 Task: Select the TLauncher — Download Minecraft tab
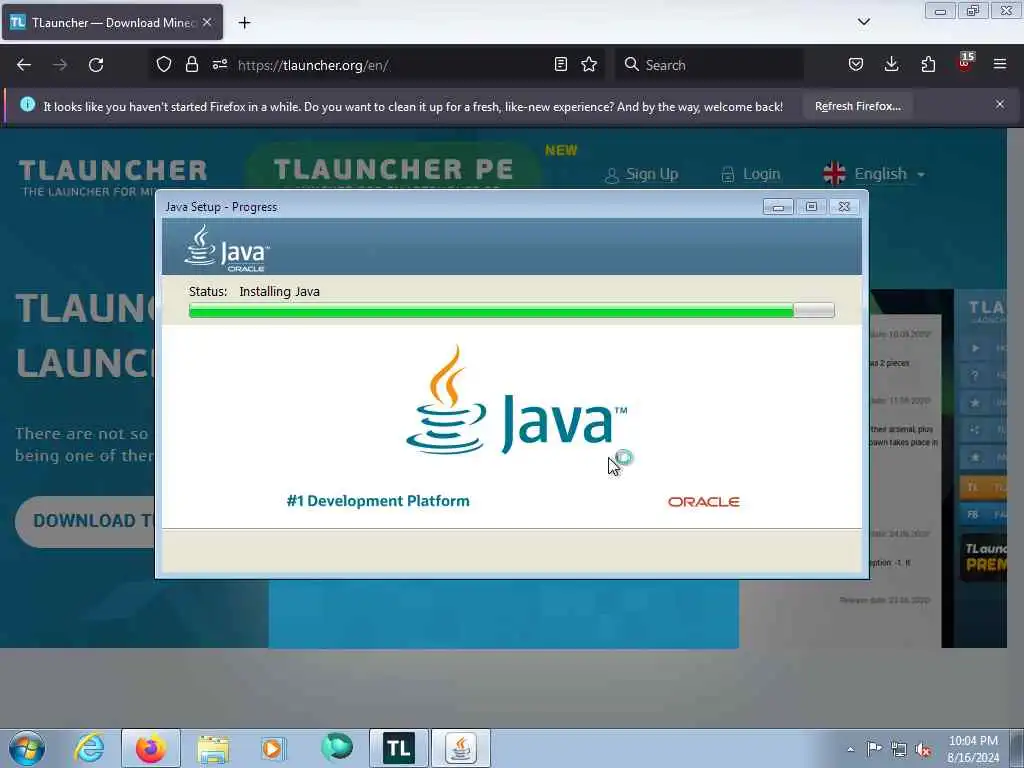pos(112,22)
